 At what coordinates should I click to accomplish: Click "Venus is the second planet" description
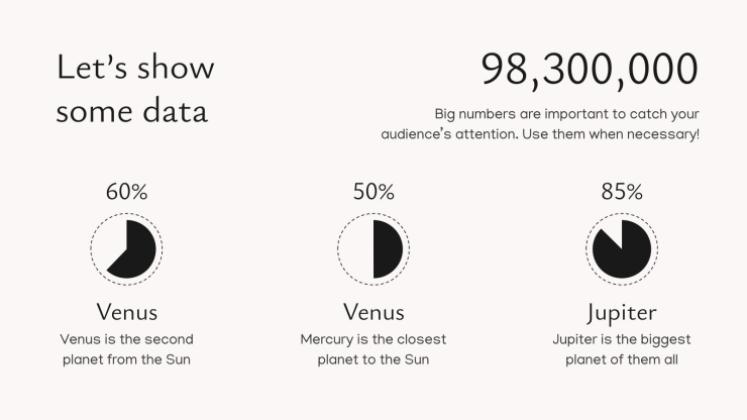127,349
